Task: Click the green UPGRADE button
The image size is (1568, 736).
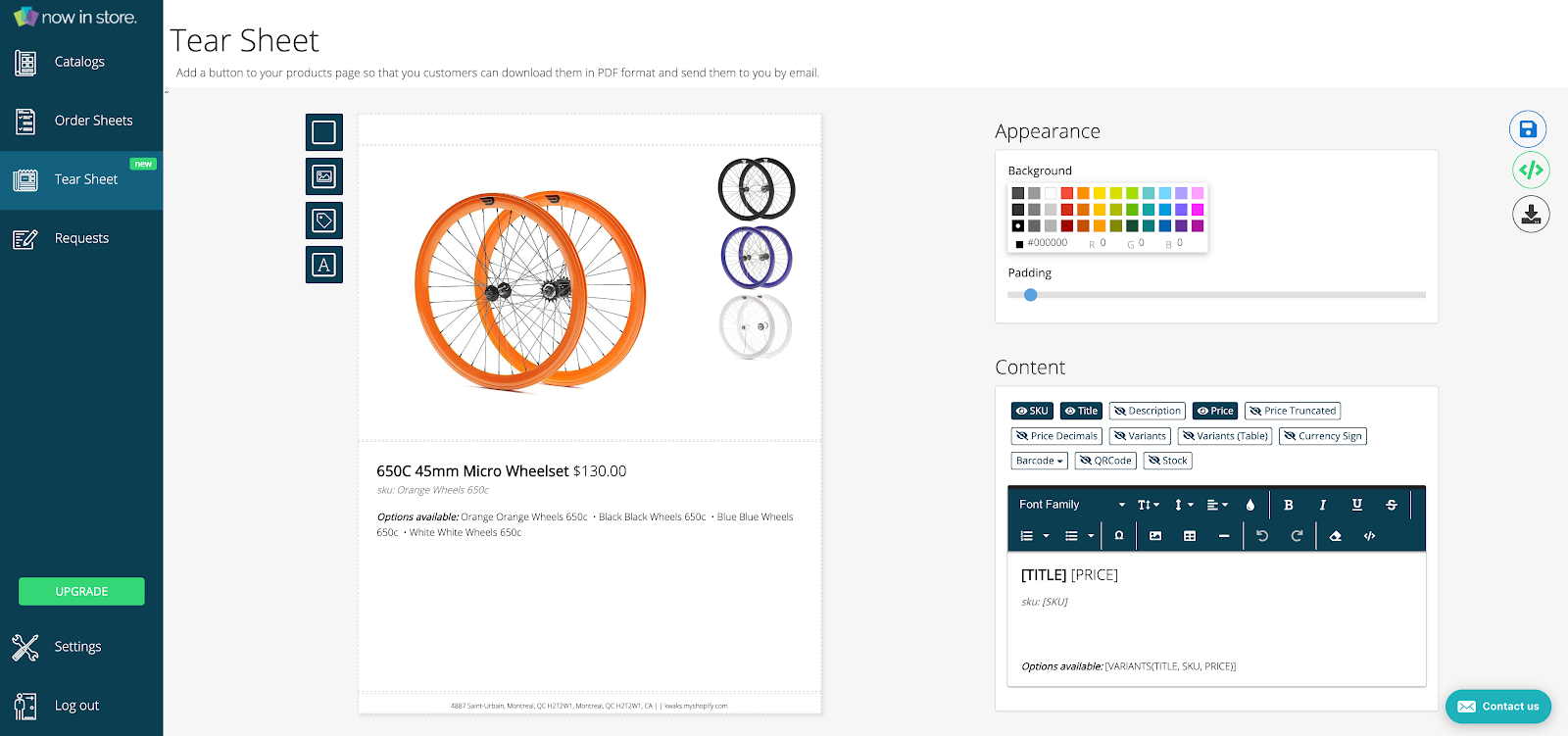Action: tap(81, 591)
